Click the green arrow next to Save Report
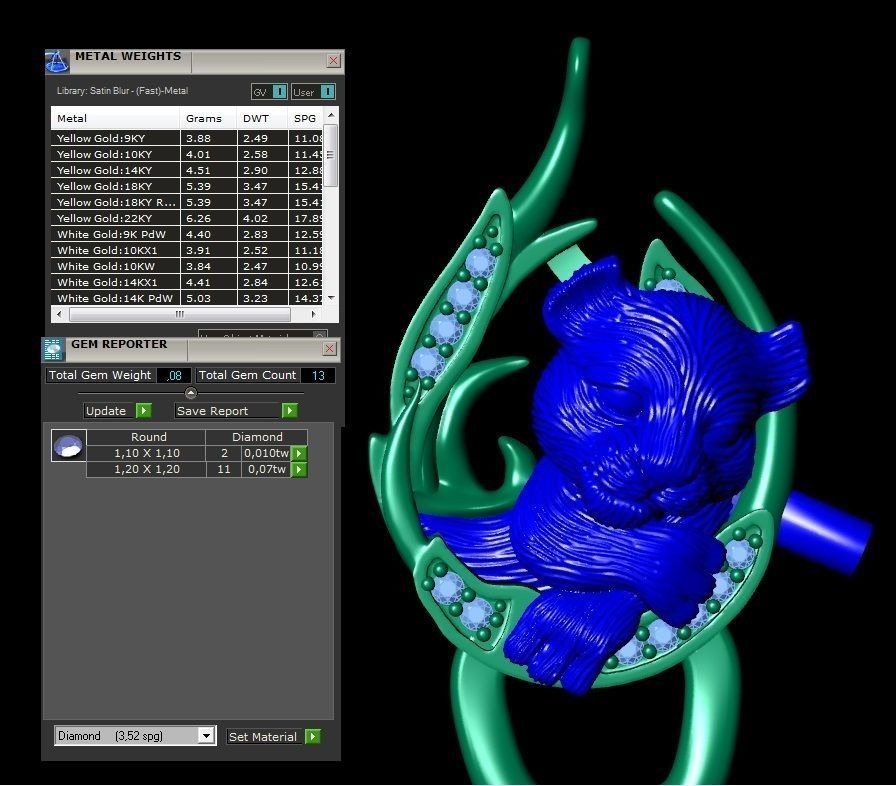Screen dimensions: 896x786 pos(290,411)
